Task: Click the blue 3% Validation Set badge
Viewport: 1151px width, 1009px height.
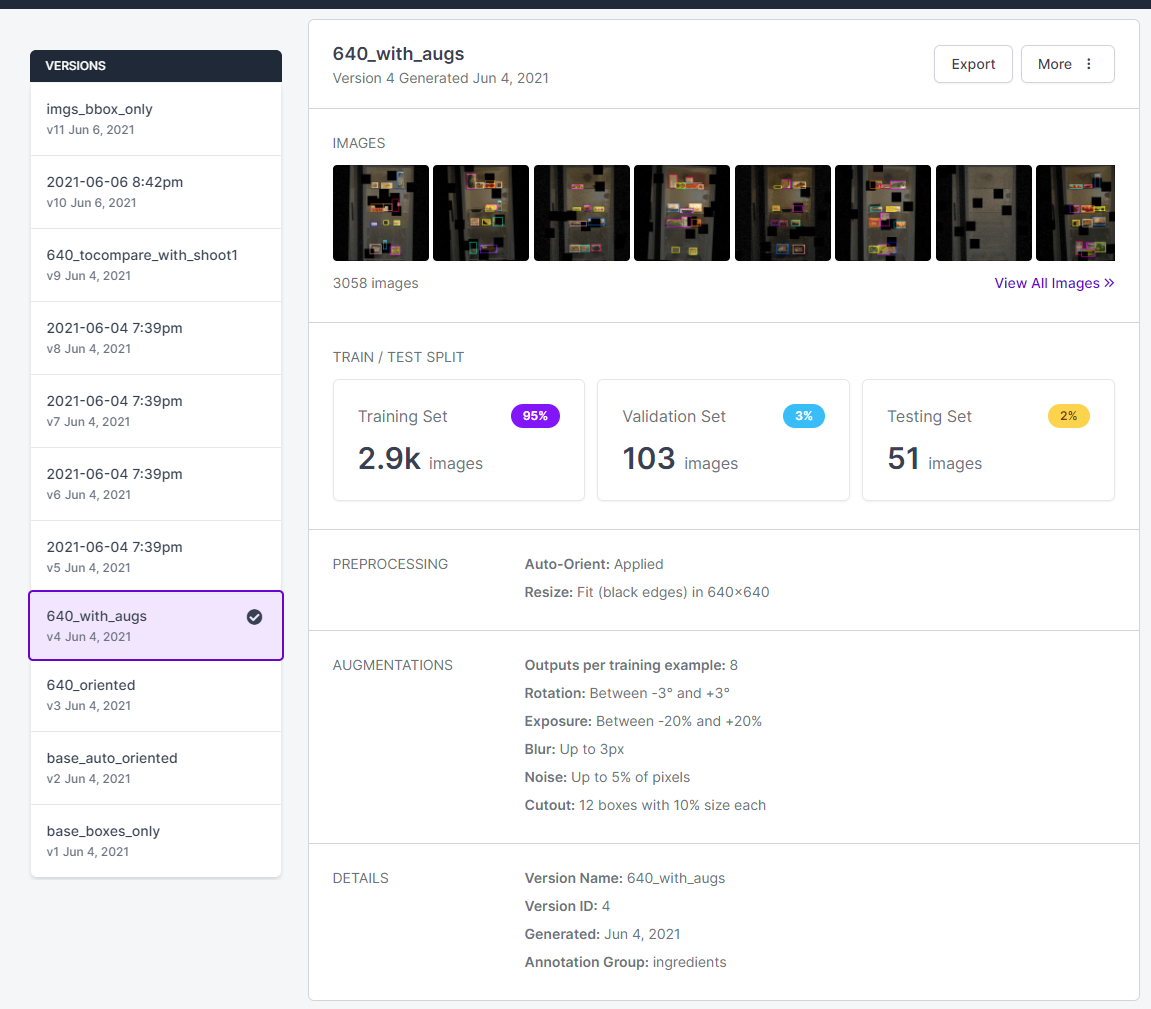Action: (x=804, y=416)
